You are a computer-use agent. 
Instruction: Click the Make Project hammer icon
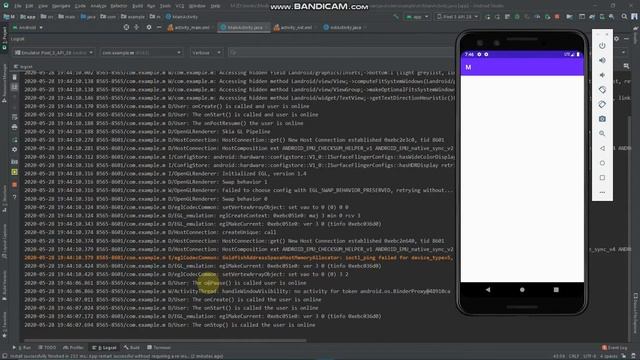[x=396, y=17]
